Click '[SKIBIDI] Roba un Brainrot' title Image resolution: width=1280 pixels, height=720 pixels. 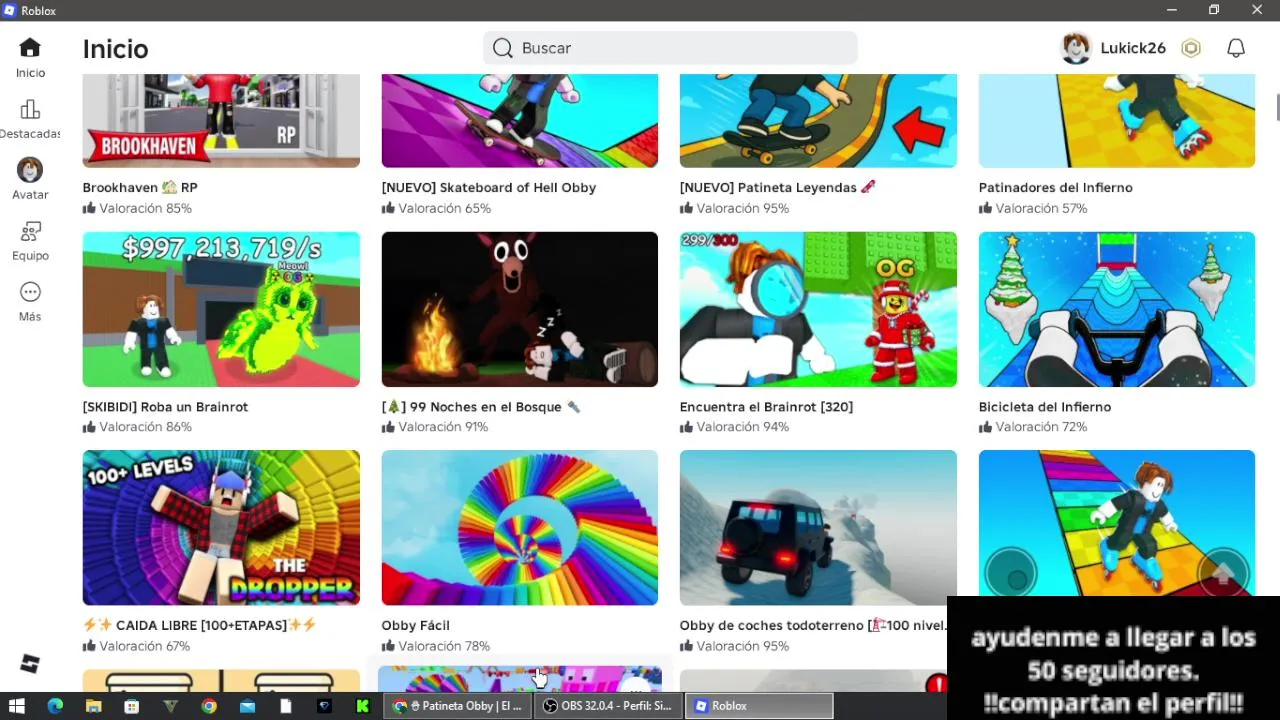tap(165, 407)
